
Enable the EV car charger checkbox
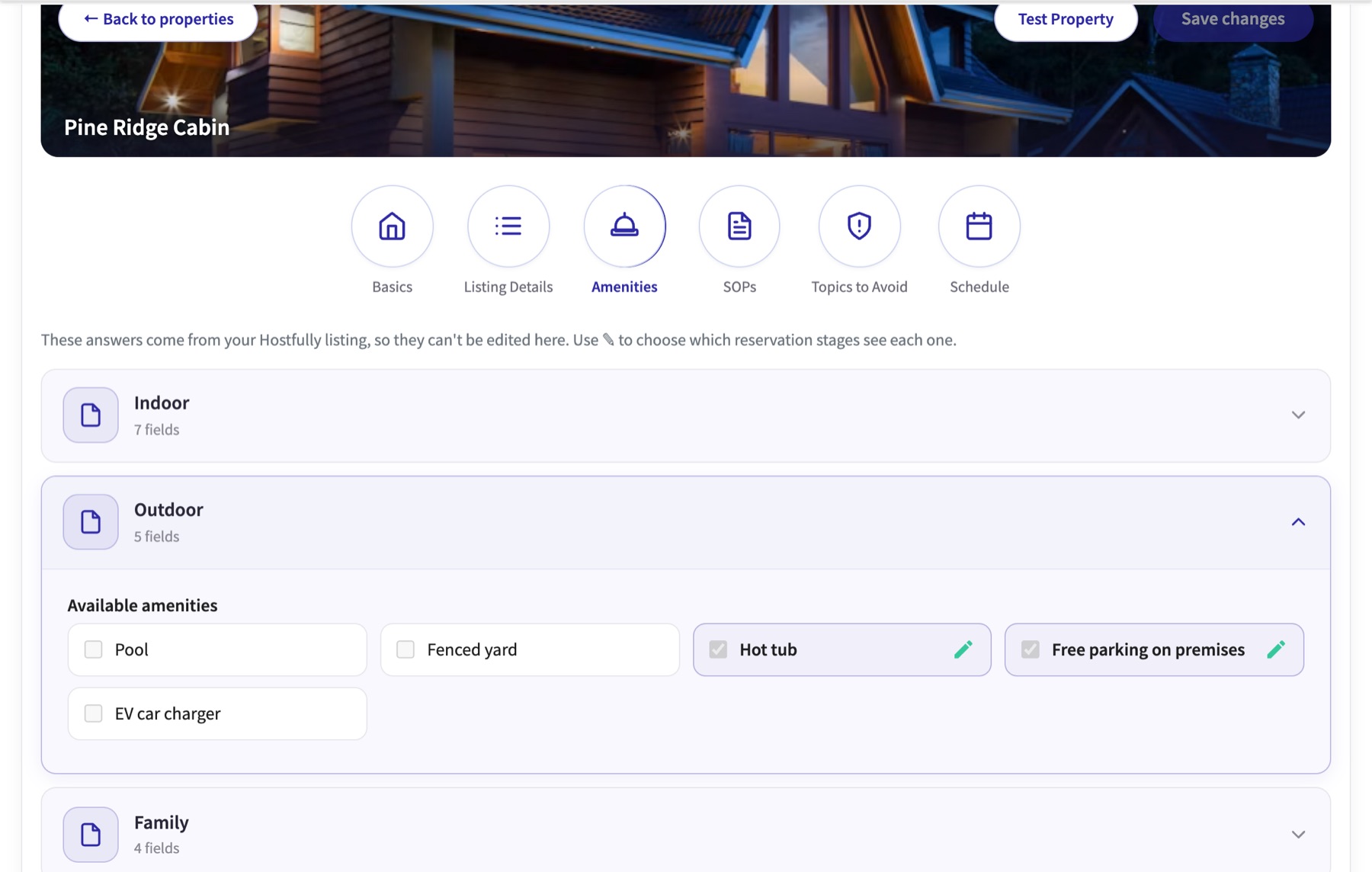[x=93, y=713]
